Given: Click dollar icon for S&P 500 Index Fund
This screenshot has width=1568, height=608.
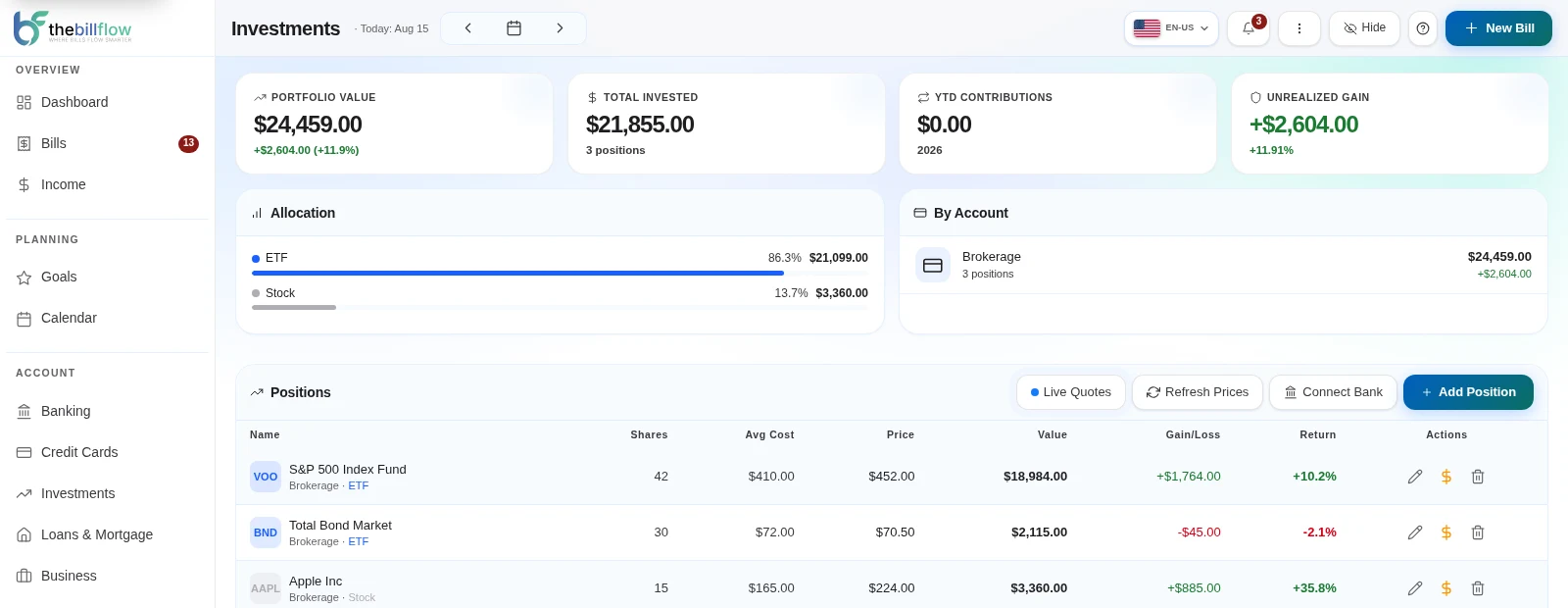Looking at the screenshot, I should click(1446, 477).
